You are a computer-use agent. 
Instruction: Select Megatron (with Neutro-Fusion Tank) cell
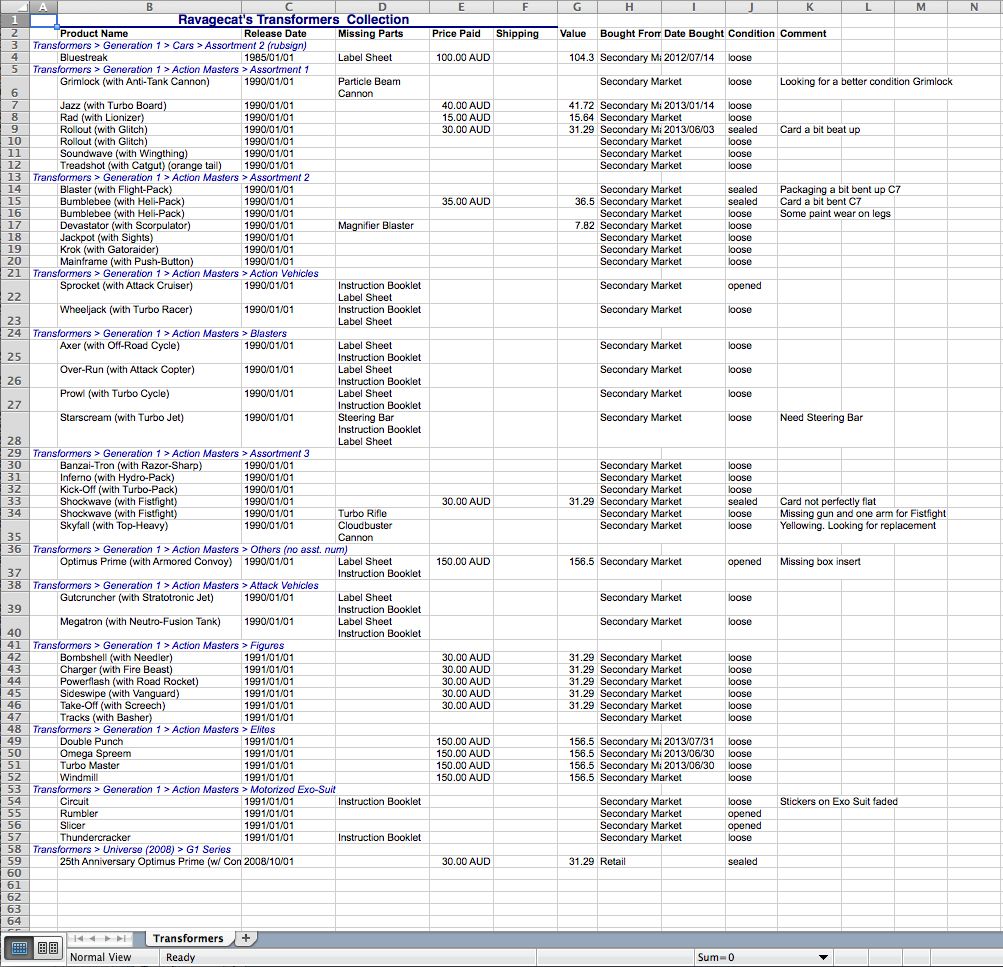[x=149, y=627]
